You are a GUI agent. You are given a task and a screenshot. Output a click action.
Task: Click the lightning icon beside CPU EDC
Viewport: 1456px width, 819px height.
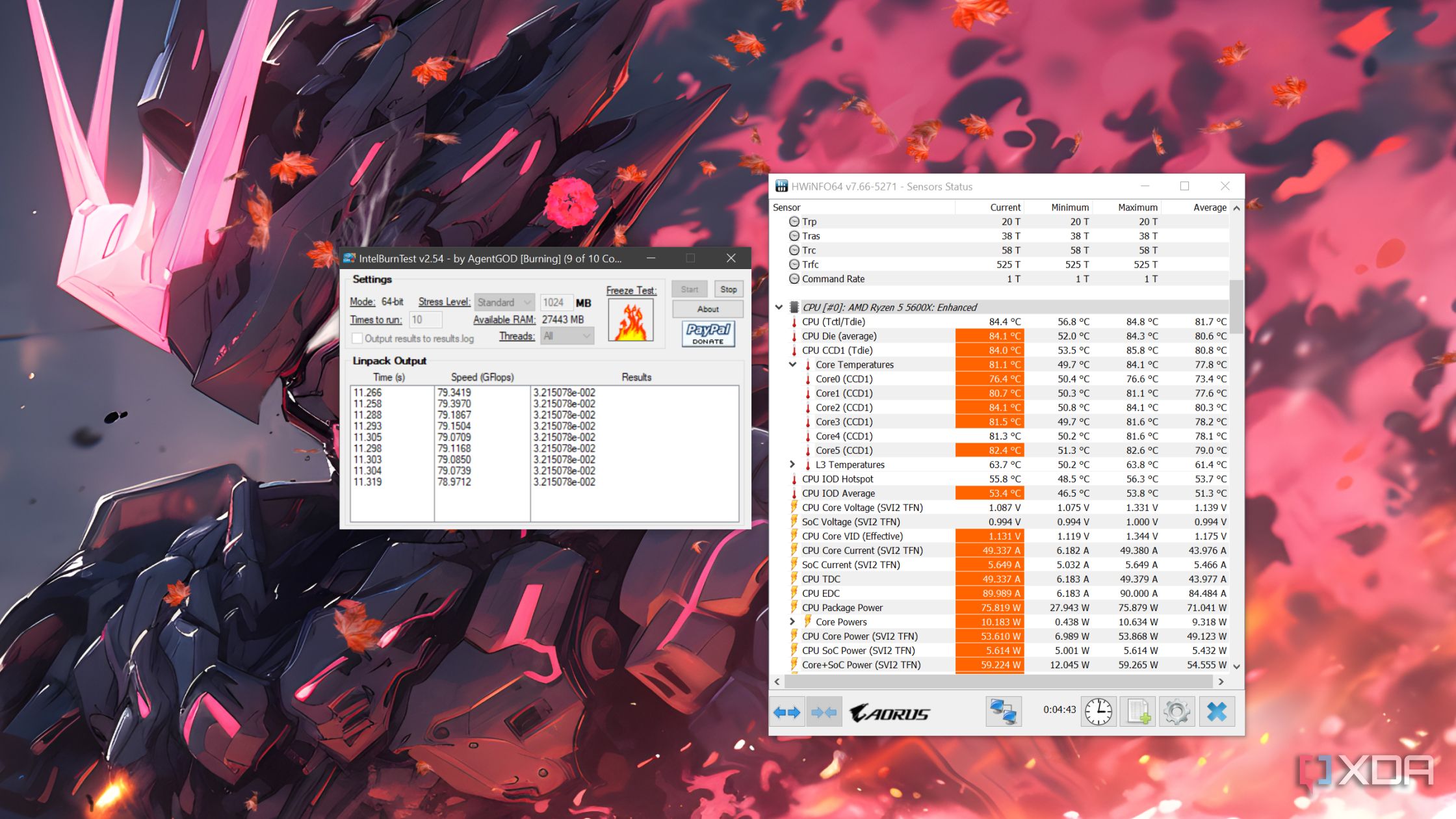click(x=794, y=593)
